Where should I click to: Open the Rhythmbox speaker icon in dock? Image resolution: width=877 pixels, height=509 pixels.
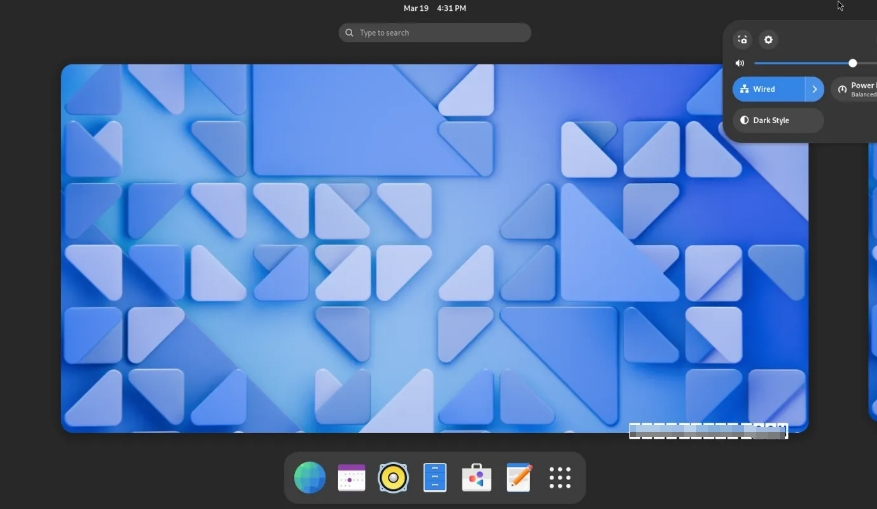pos(393,478)
